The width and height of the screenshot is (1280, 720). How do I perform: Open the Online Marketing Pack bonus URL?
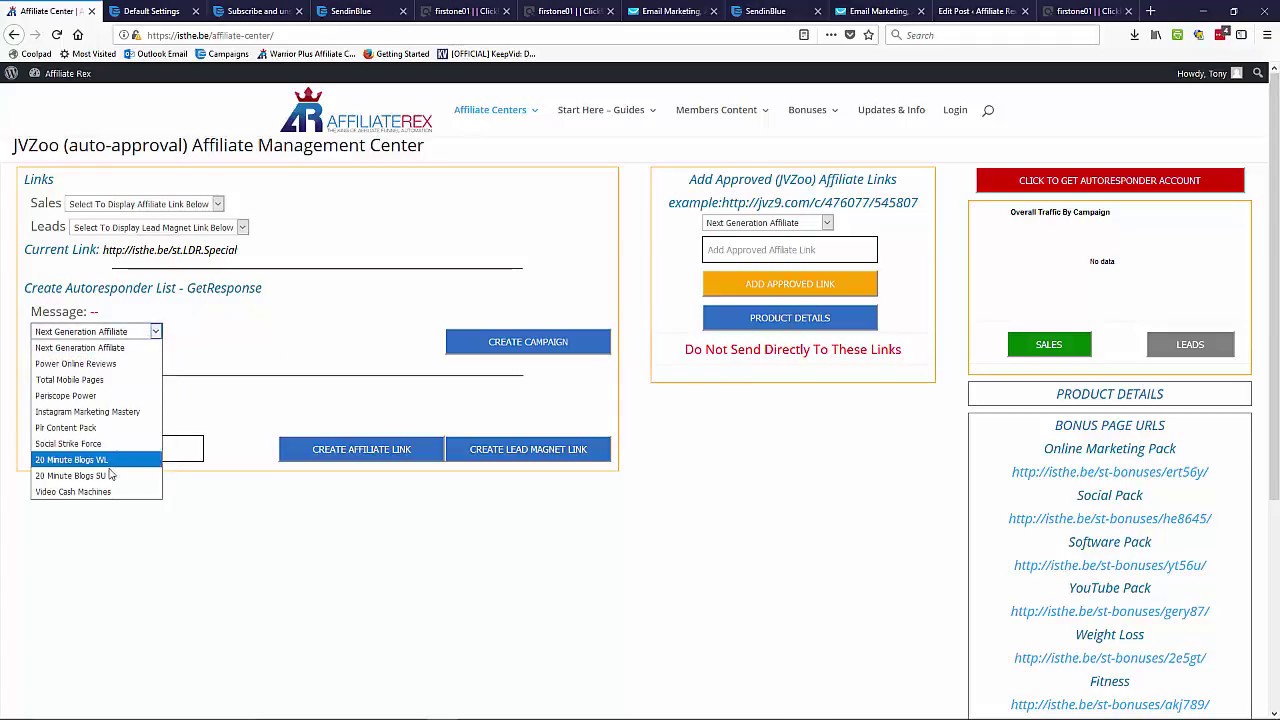(1110, 472)
